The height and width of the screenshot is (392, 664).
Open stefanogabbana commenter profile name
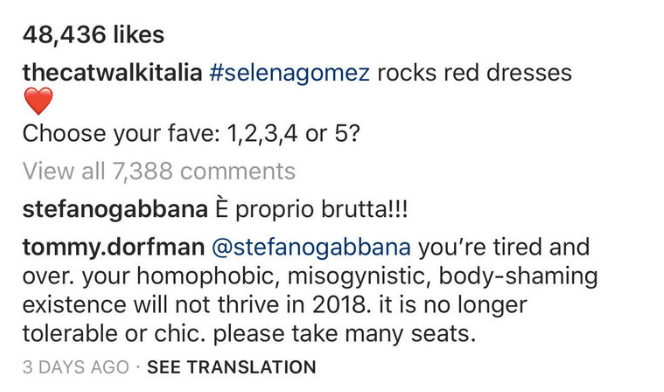tap(115, 210)
